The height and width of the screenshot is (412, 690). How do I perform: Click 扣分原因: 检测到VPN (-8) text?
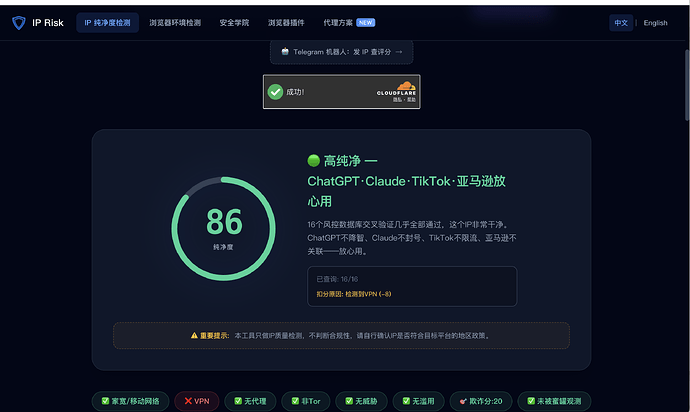point(354,294)
